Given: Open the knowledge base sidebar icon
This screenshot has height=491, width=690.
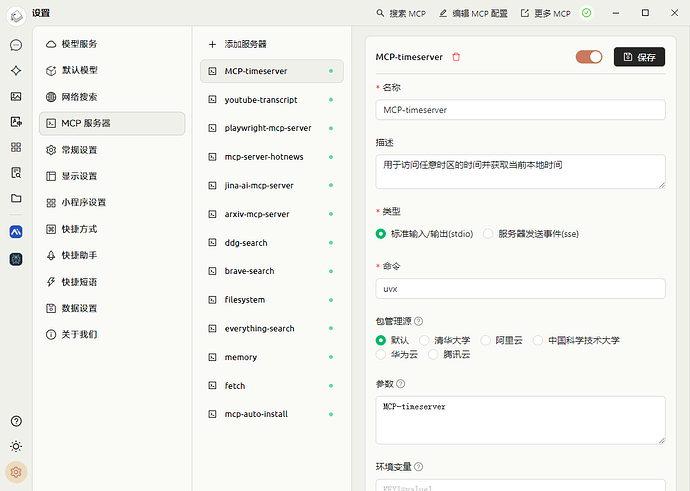Looking at the screenshot, I should (x=16, y=172).
